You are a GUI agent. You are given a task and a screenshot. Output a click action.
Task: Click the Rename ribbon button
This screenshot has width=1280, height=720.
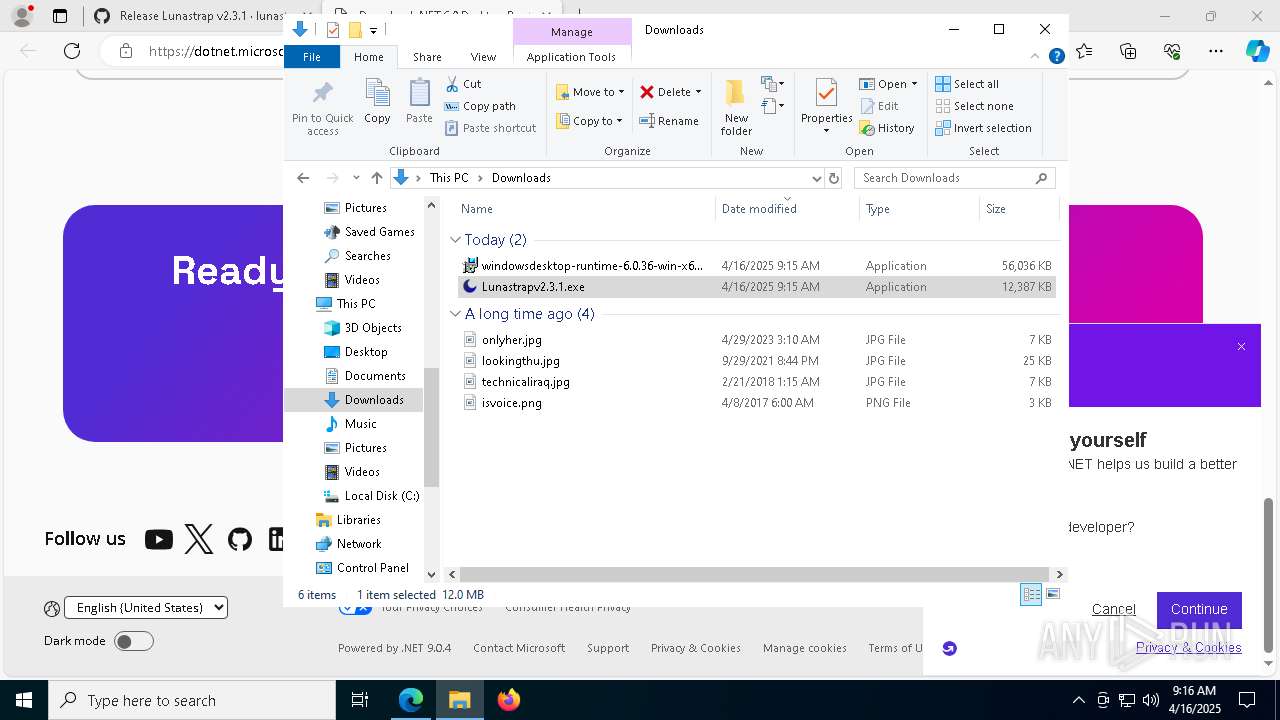(x=669, y=121)
